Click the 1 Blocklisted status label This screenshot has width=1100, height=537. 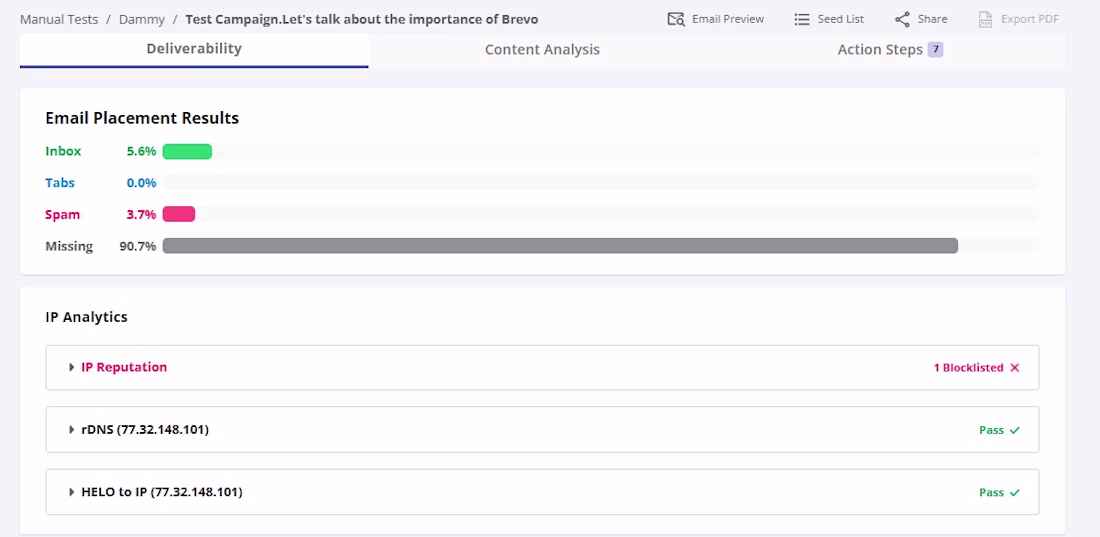click(x=968, y=368)
